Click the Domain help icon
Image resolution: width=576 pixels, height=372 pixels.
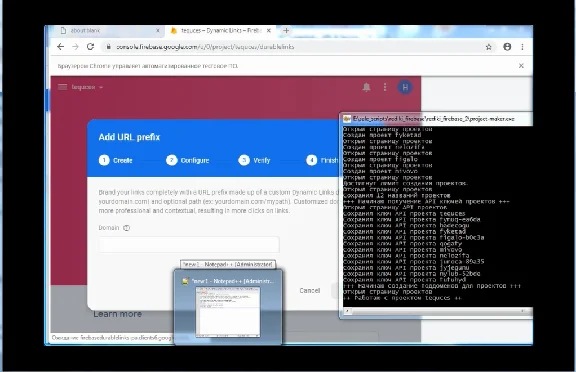tap(126, 228)
